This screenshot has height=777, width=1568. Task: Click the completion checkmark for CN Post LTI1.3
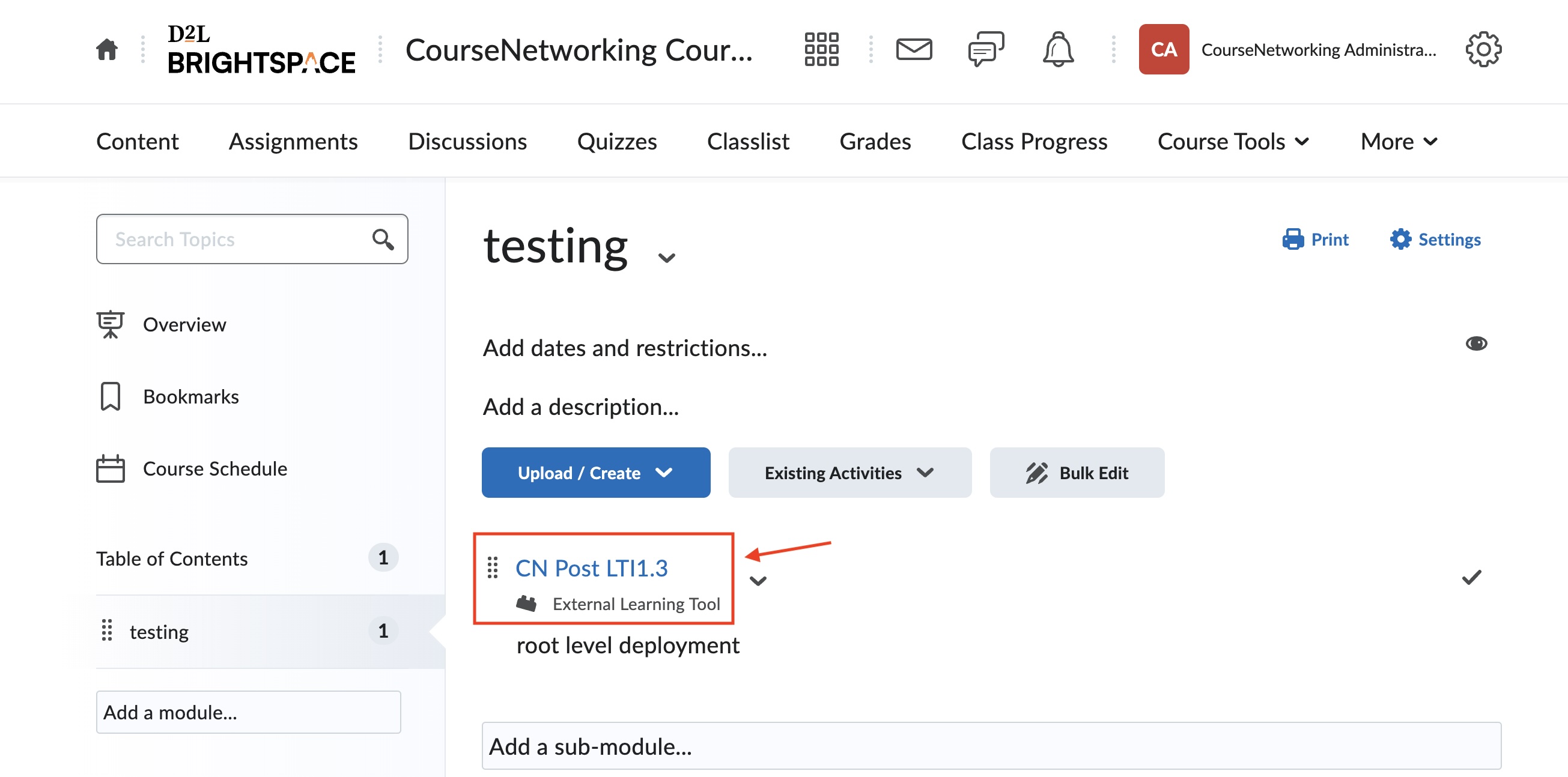(1471, 577)
